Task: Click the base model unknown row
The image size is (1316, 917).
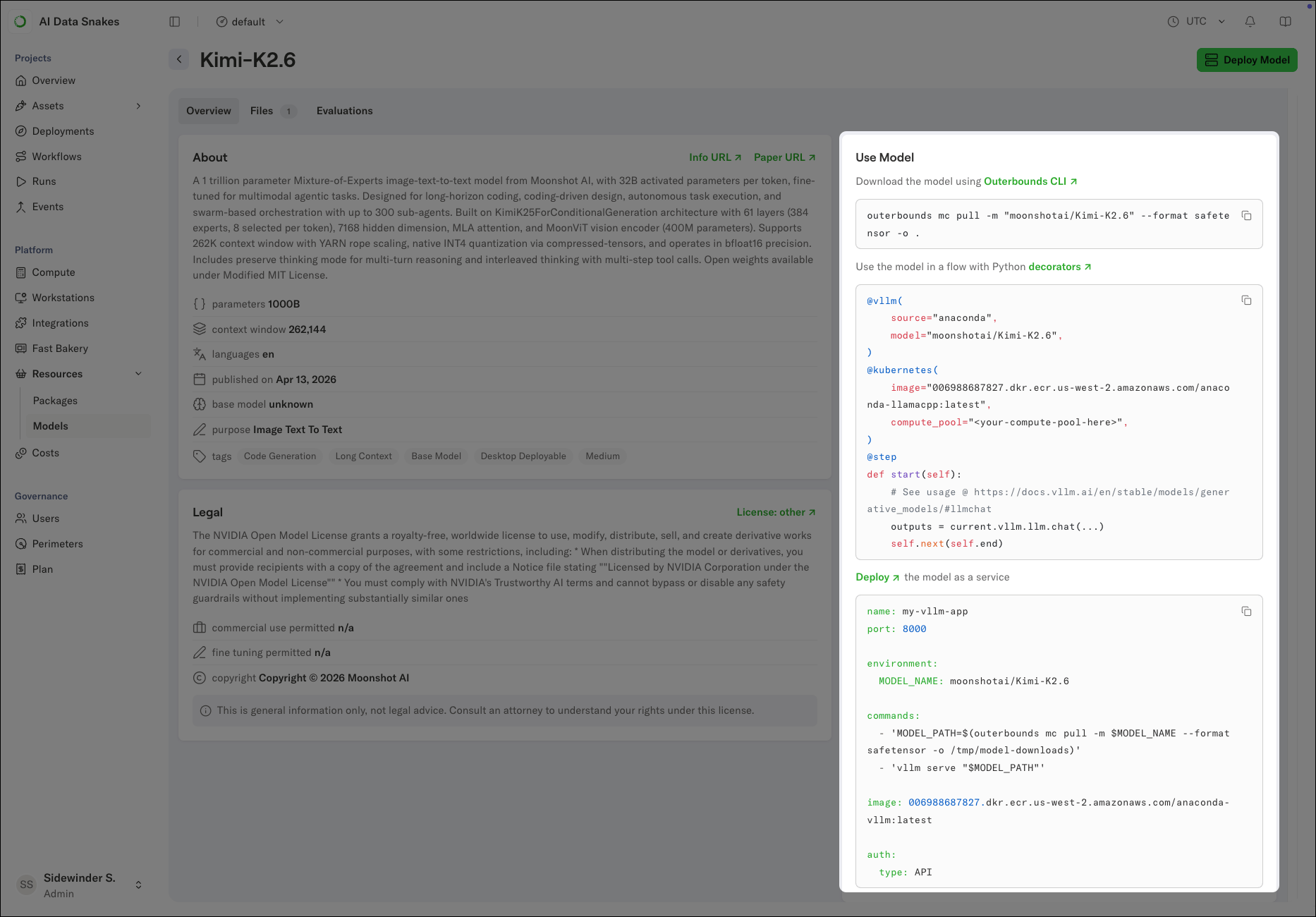Action: pyautogui.click(x=505, y=404)
